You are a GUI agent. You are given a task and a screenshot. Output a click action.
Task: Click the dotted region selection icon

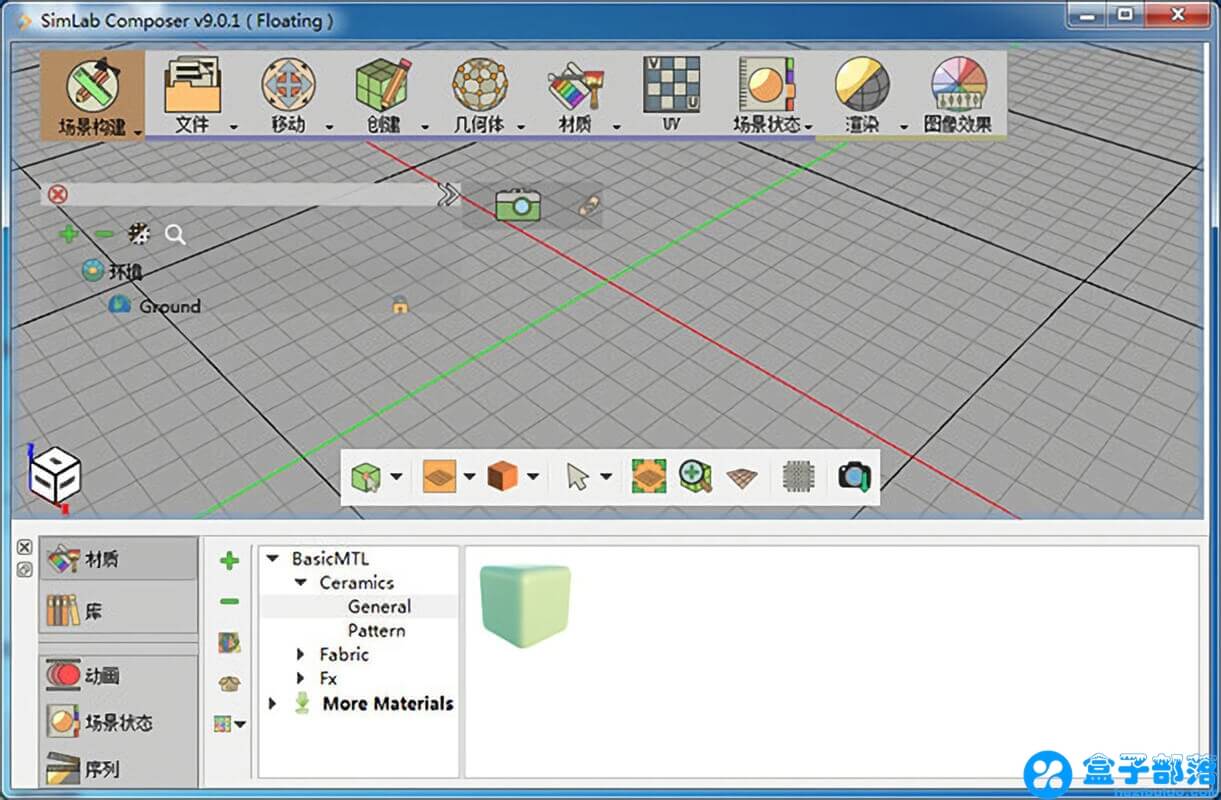point(798,477)
